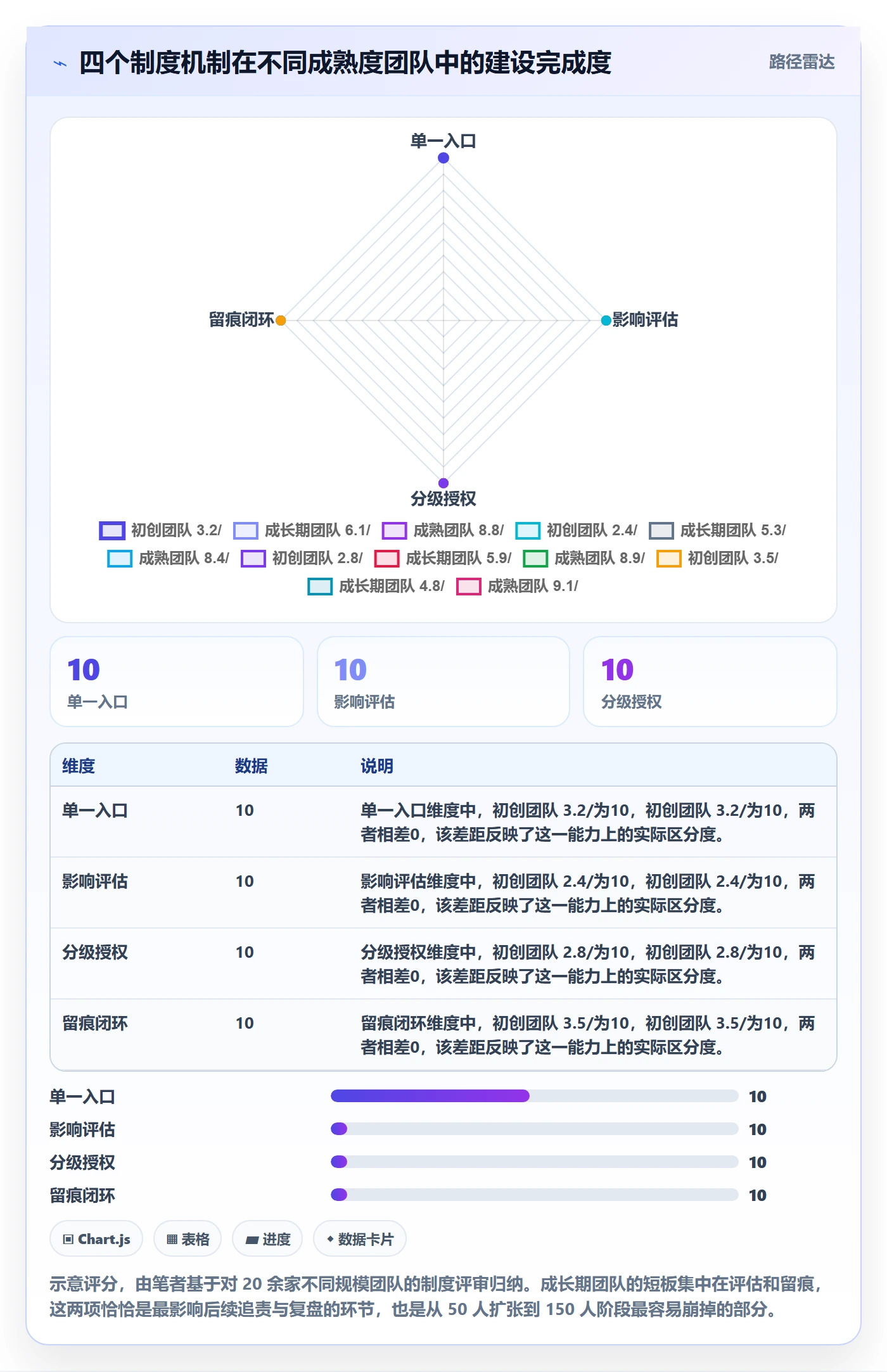Screen dimensions: 887x1372
Task: Toggle the 成熟团队 8.8/ legend series
Action: coord(443,530)
